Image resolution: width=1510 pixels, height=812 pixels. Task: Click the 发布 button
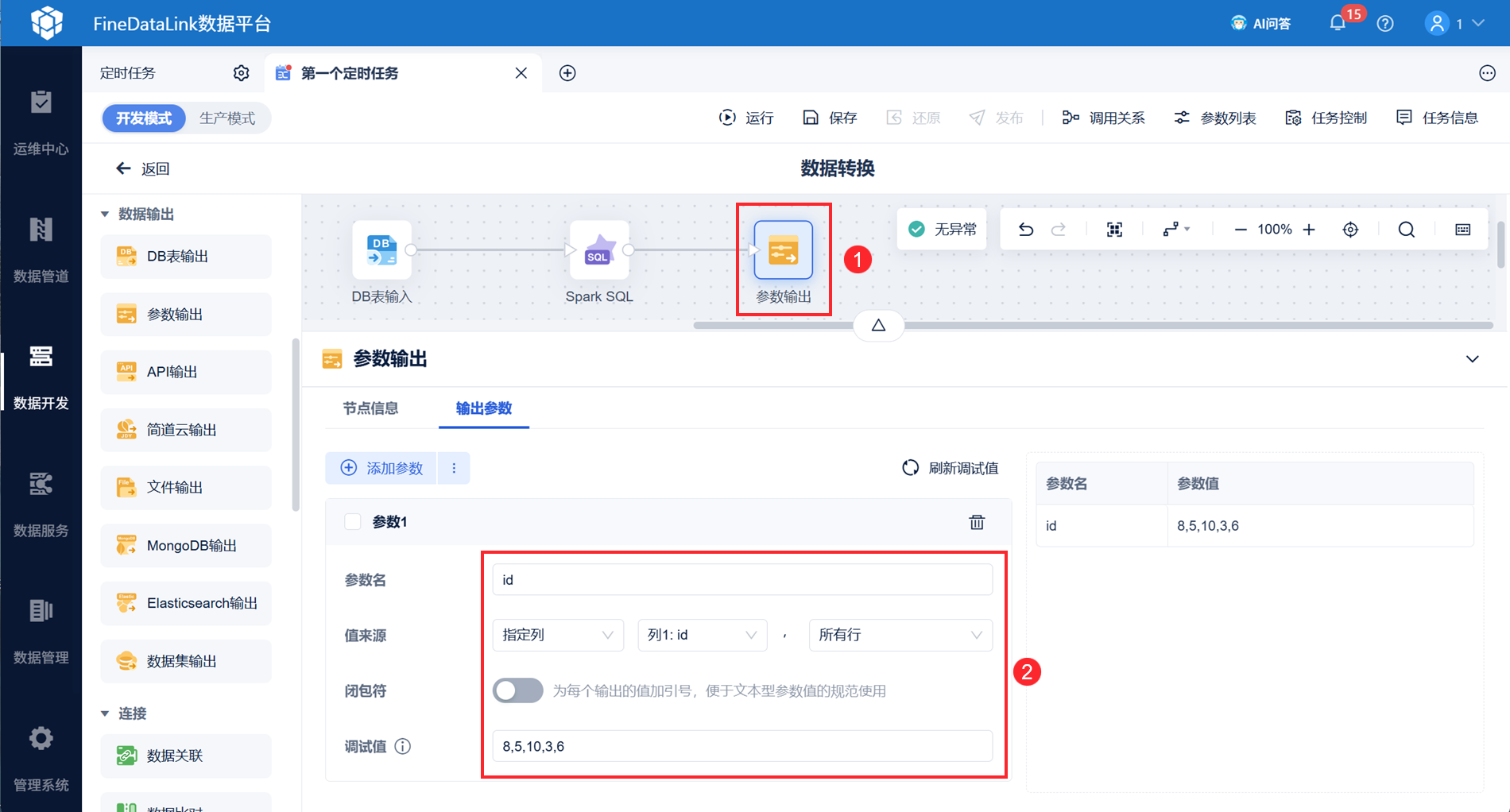(x=997, y=118)
